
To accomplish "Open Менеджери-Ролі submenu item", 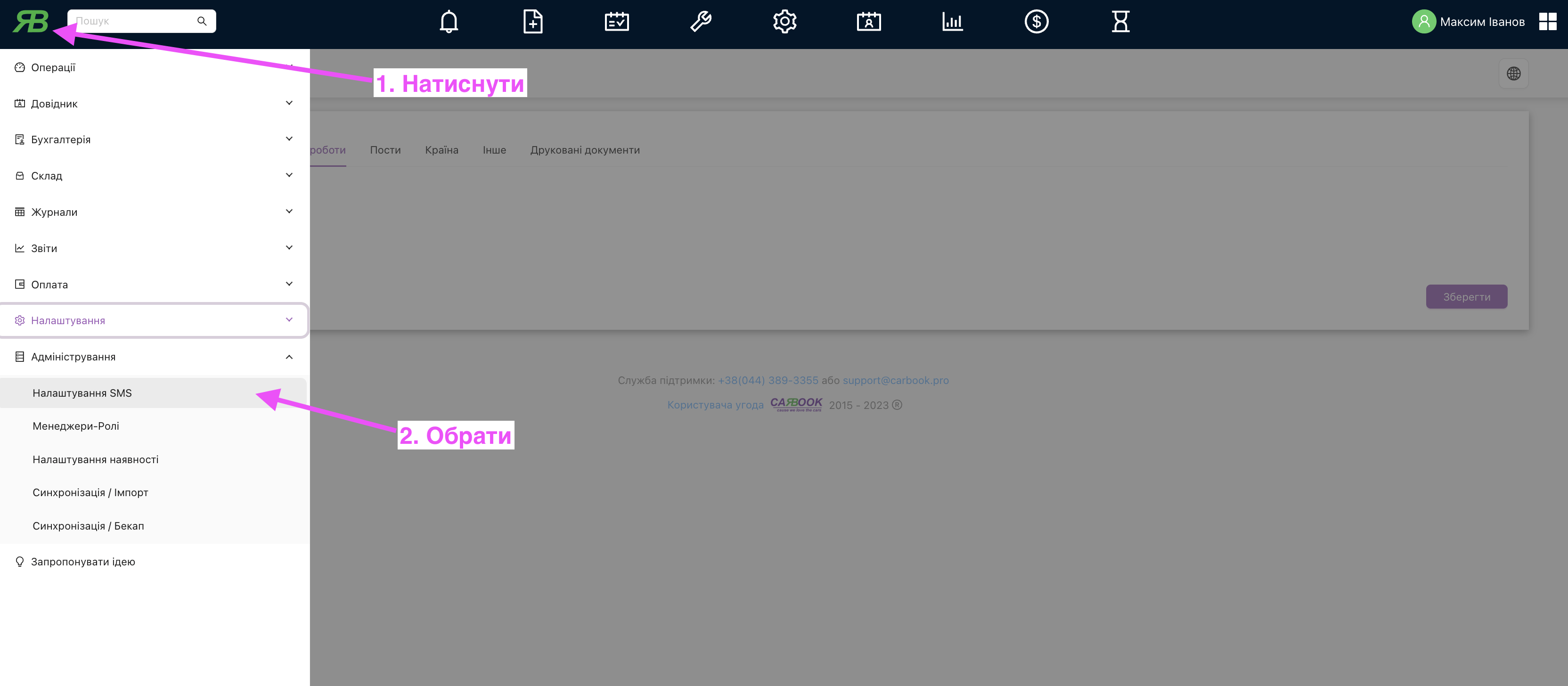I will click(x=76, y=426).
